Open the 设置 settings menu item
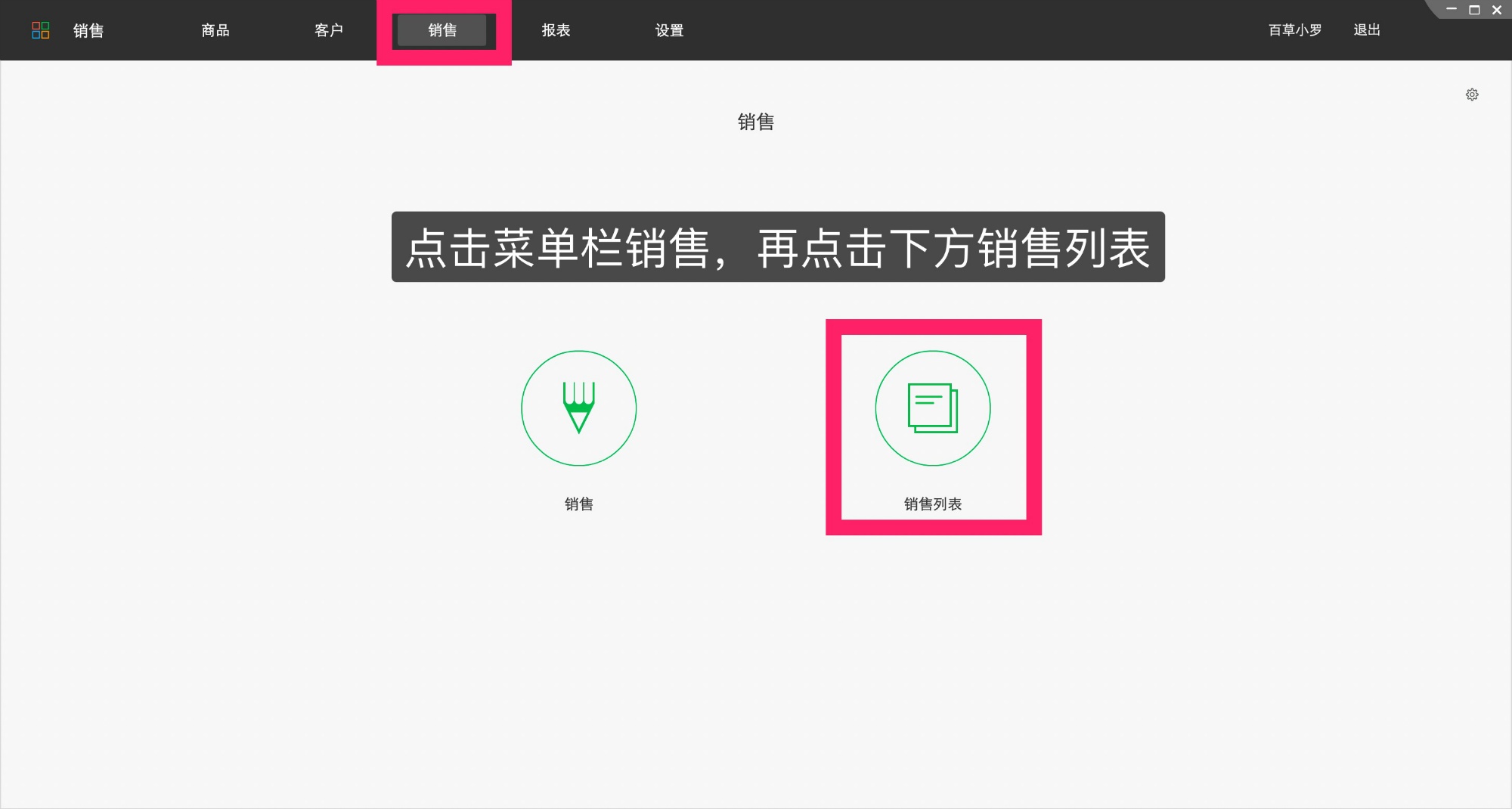This screenshot has width=1512, height=809. 669,30
